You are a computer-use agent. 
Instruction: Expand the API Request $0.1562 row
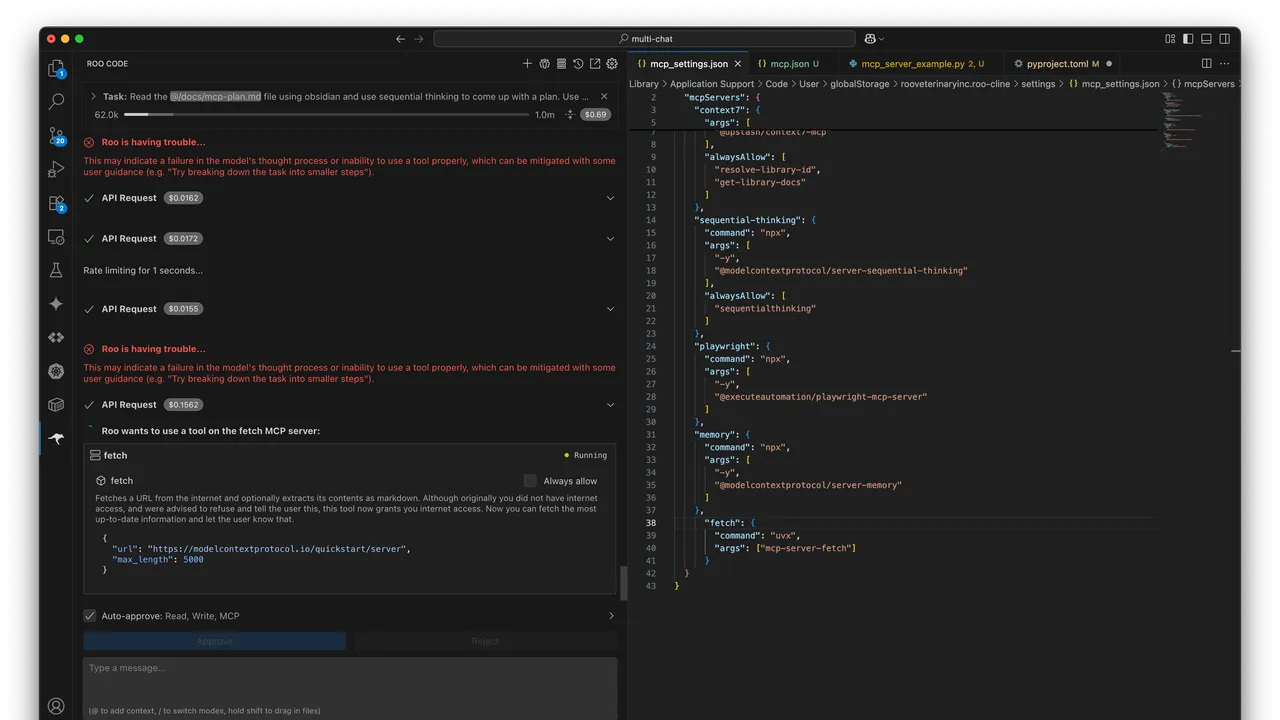coord(610,405)
